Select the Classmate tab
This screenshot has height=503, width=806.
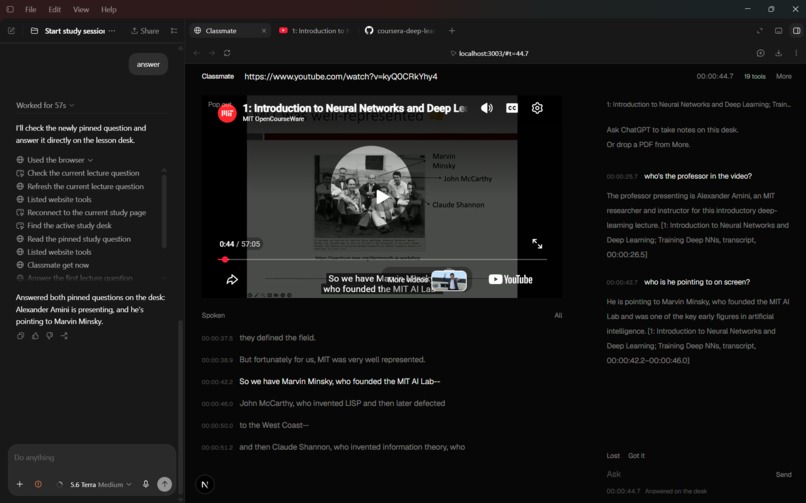pos(230,31)
